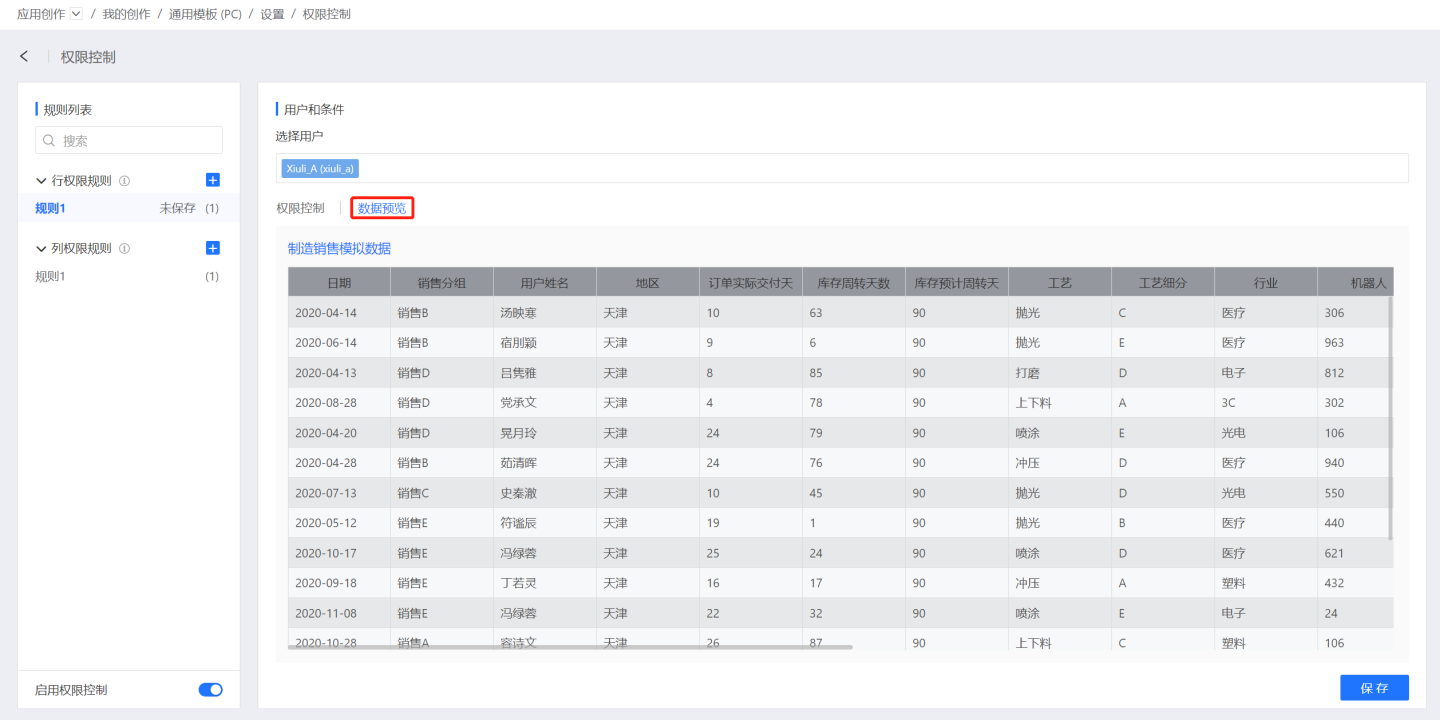
Task: Click the horizontal scrollbar under the data table
Action: [x=570, y=647]
